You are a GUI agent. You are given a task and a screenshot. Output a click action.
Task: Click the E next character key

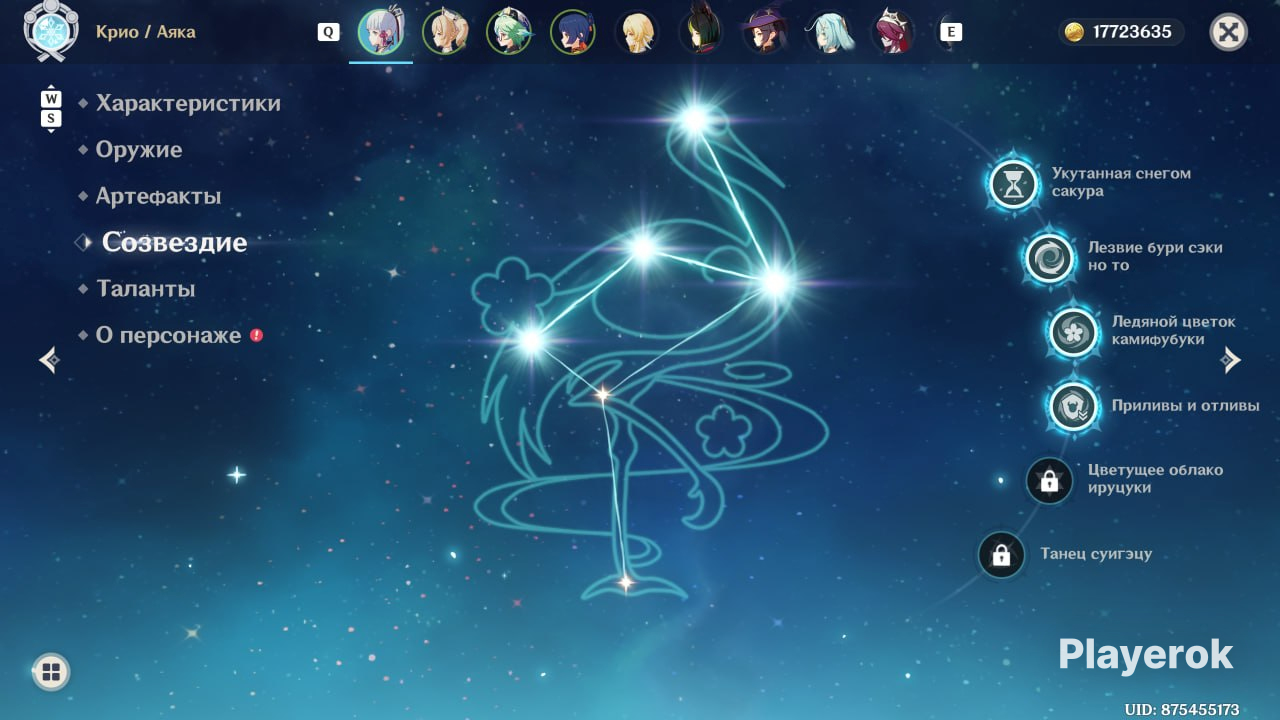(x=951, y=32)
